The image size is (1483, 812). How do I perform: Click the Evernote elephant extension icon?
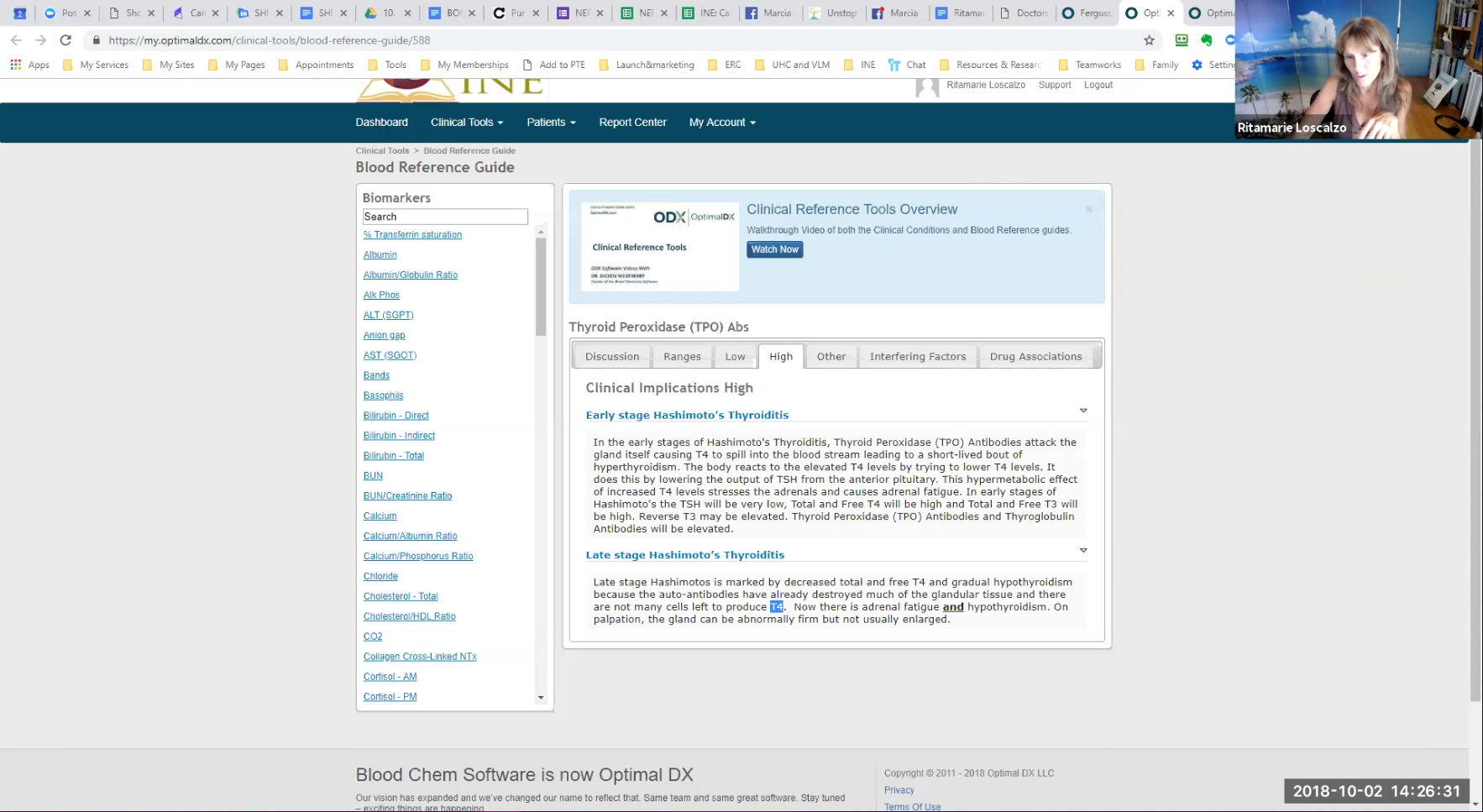click(x=1207, y=40)
